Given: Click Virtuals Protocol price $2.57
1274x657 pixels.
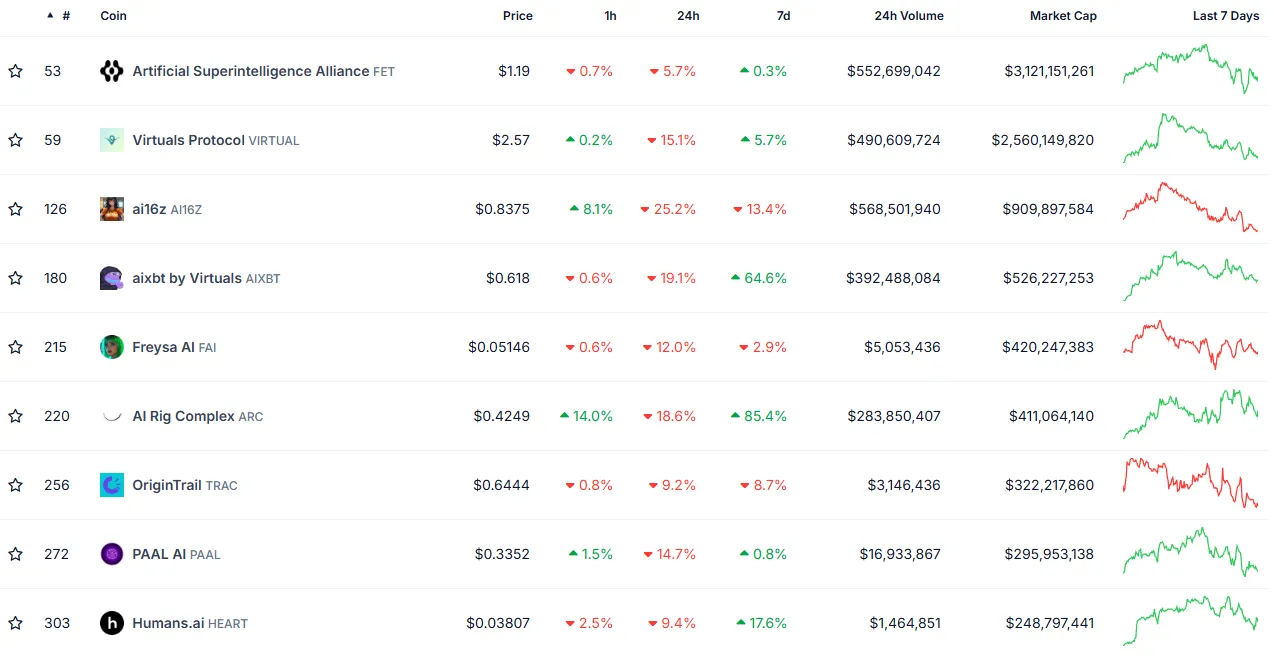Looking at the screenshot, I should (511, 140).
